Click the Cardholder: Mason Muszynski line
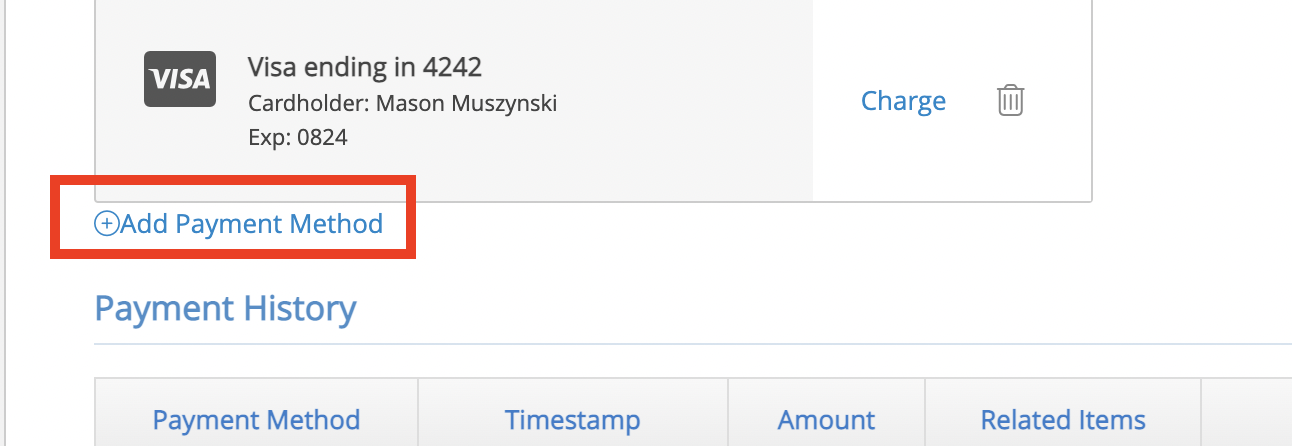 point(402,104)
